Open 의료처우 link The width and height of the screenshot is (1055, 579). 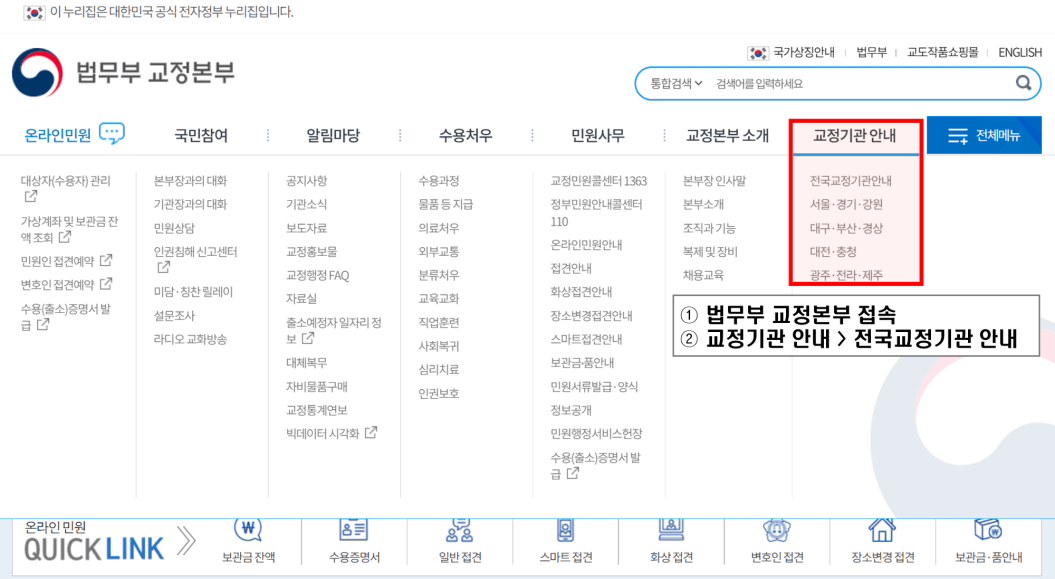pyautogui.click(x=438, y=228)
